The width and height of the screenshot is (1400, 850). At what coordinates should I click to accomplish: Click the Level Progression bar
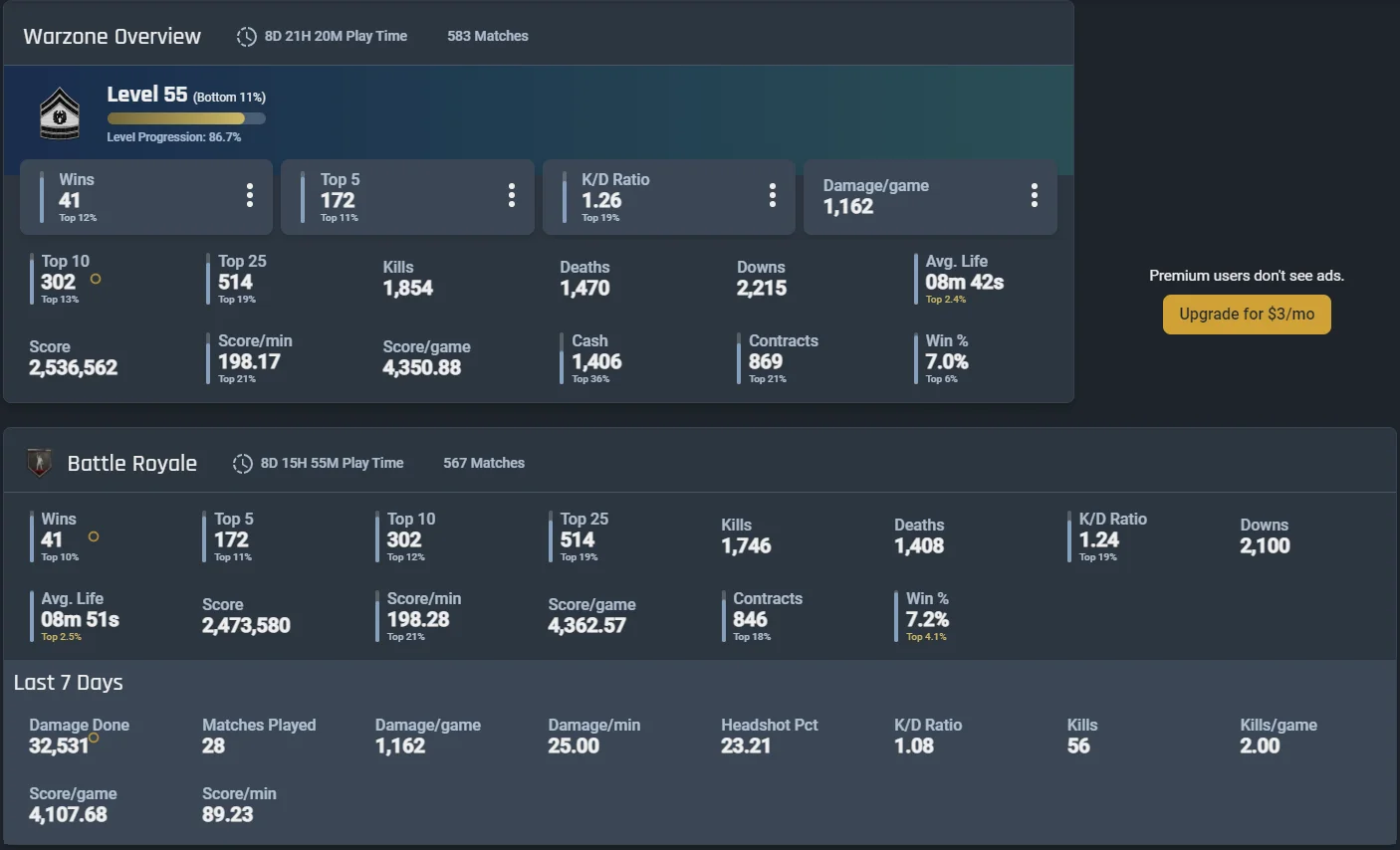186,118
